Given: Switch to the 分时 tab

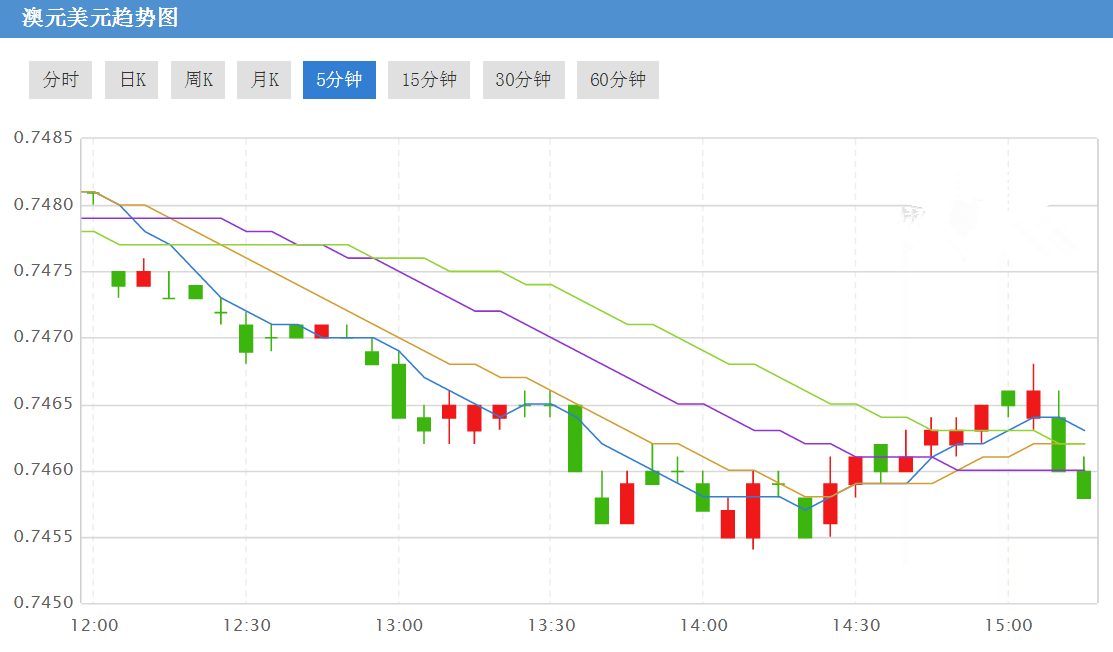Looking at the screenshot, I should (60, 80).
